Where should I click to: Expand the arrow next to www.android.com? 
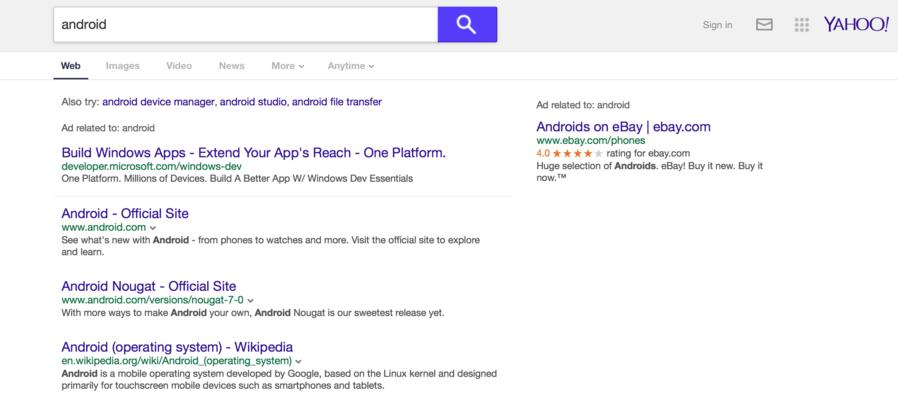(152, 228)
